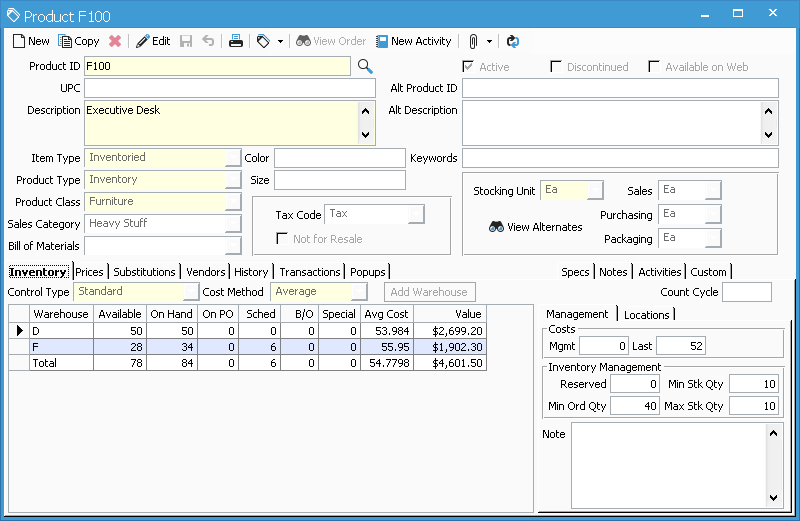This screenshot has height=521, width=800.
Task: Open the Locations tab
Action: pyautogui.click(x=646, y=315)
